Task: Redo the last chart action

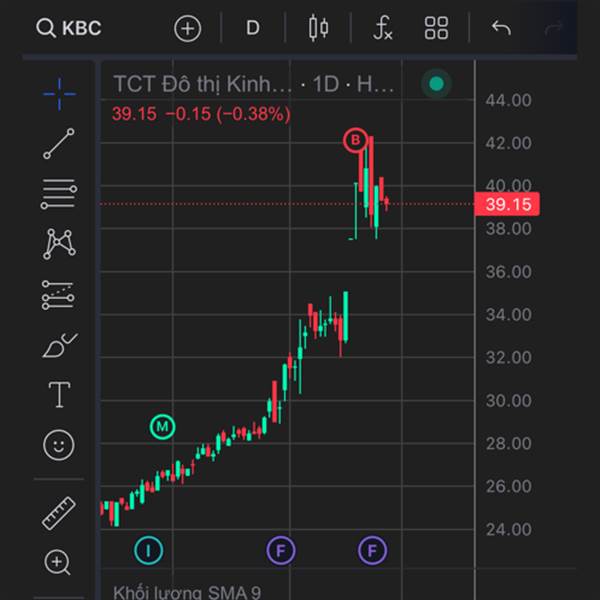Action: (553, 28)
